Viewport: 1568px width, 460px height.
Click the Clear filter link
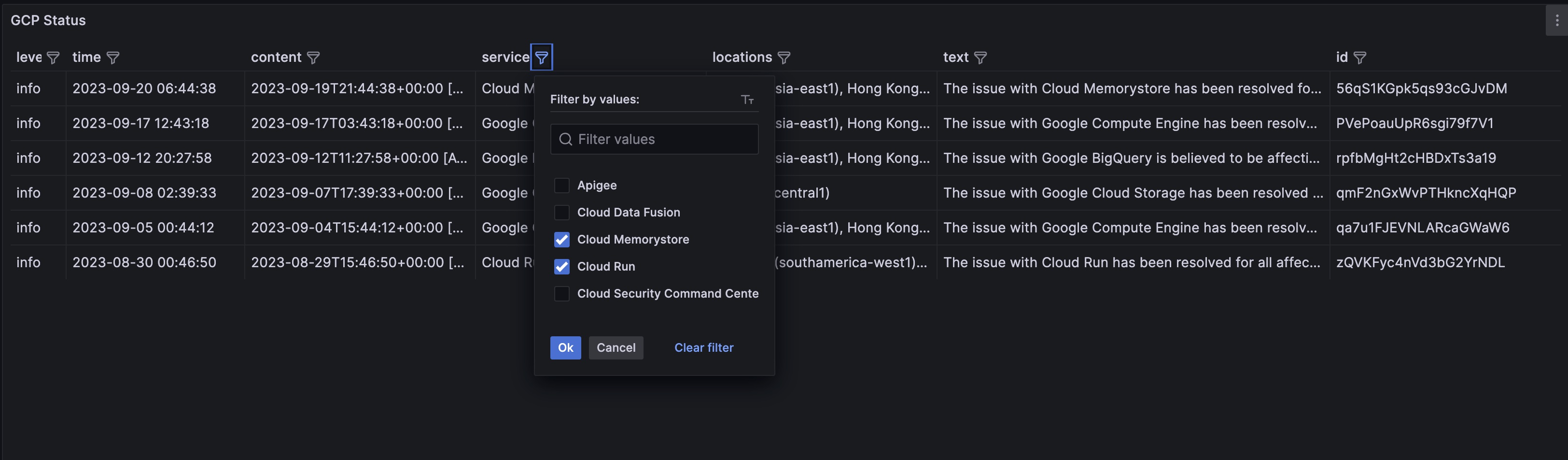tap(704, 348)
